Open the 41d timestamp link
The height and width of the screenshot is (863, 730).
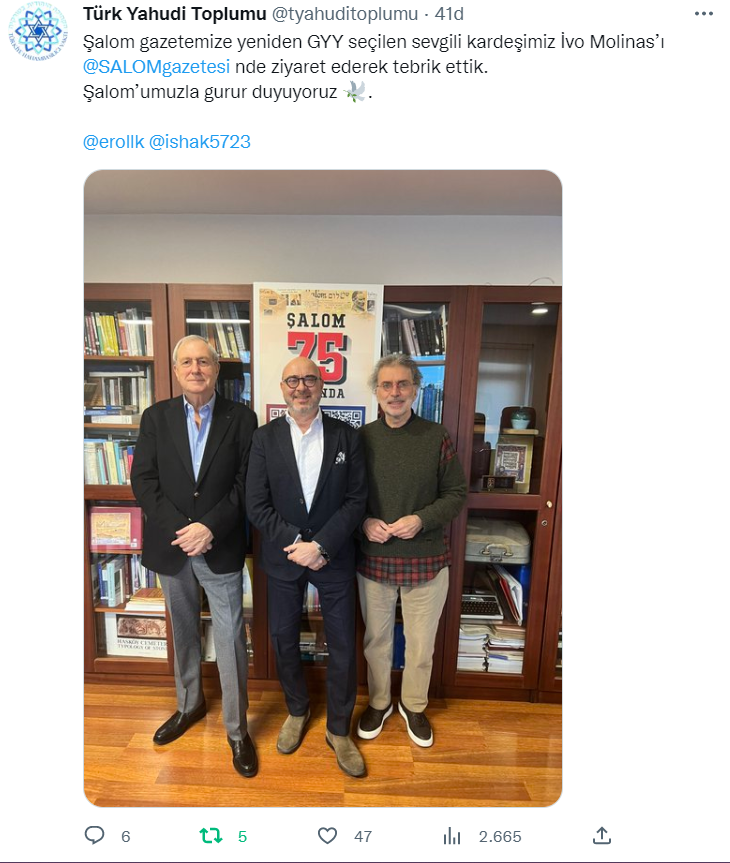449,14
